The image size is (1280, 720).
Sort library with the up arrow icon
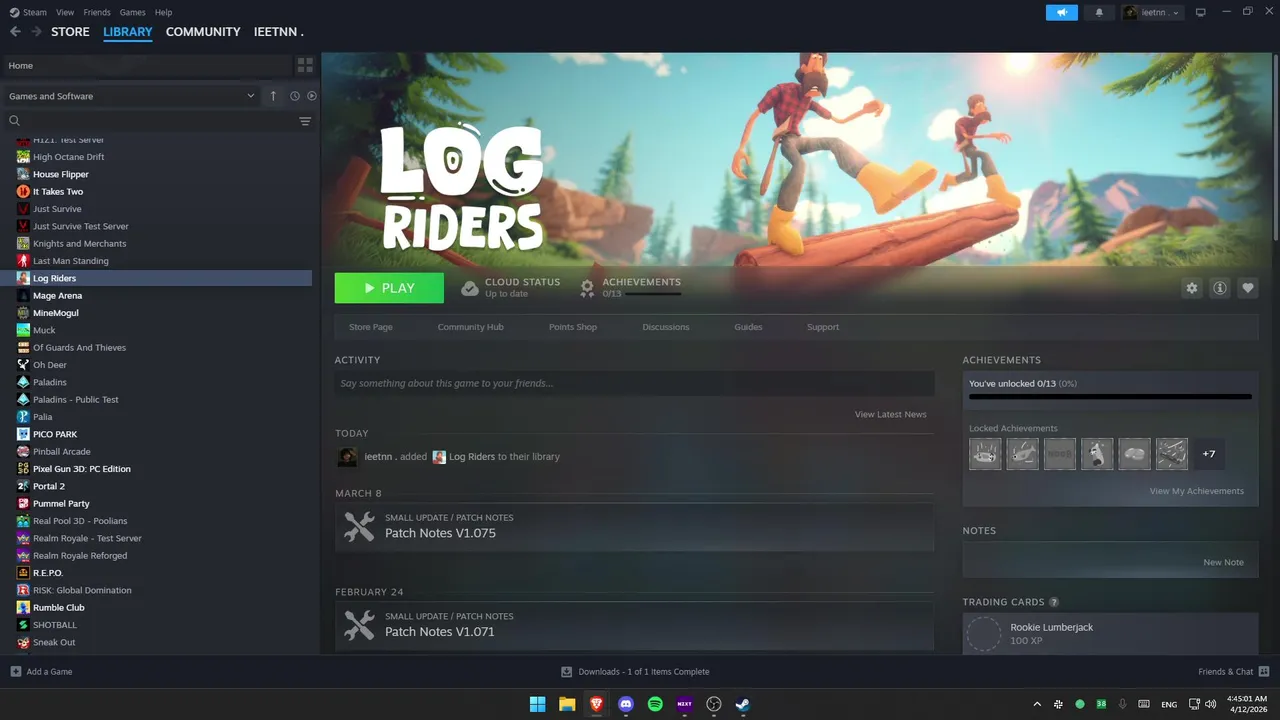(x=273, y=96)
